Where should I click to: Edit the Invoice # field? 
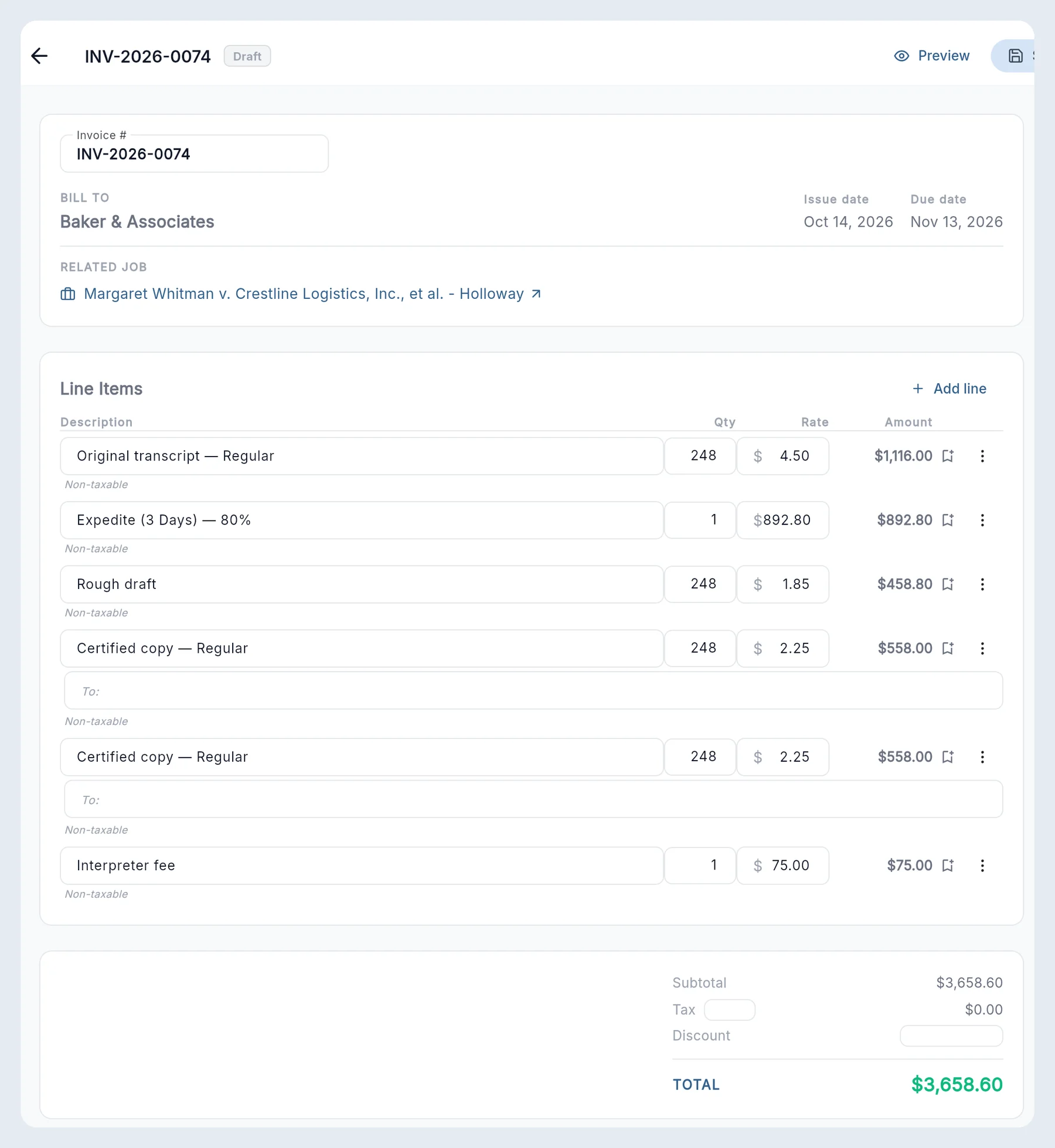point(194,154)
